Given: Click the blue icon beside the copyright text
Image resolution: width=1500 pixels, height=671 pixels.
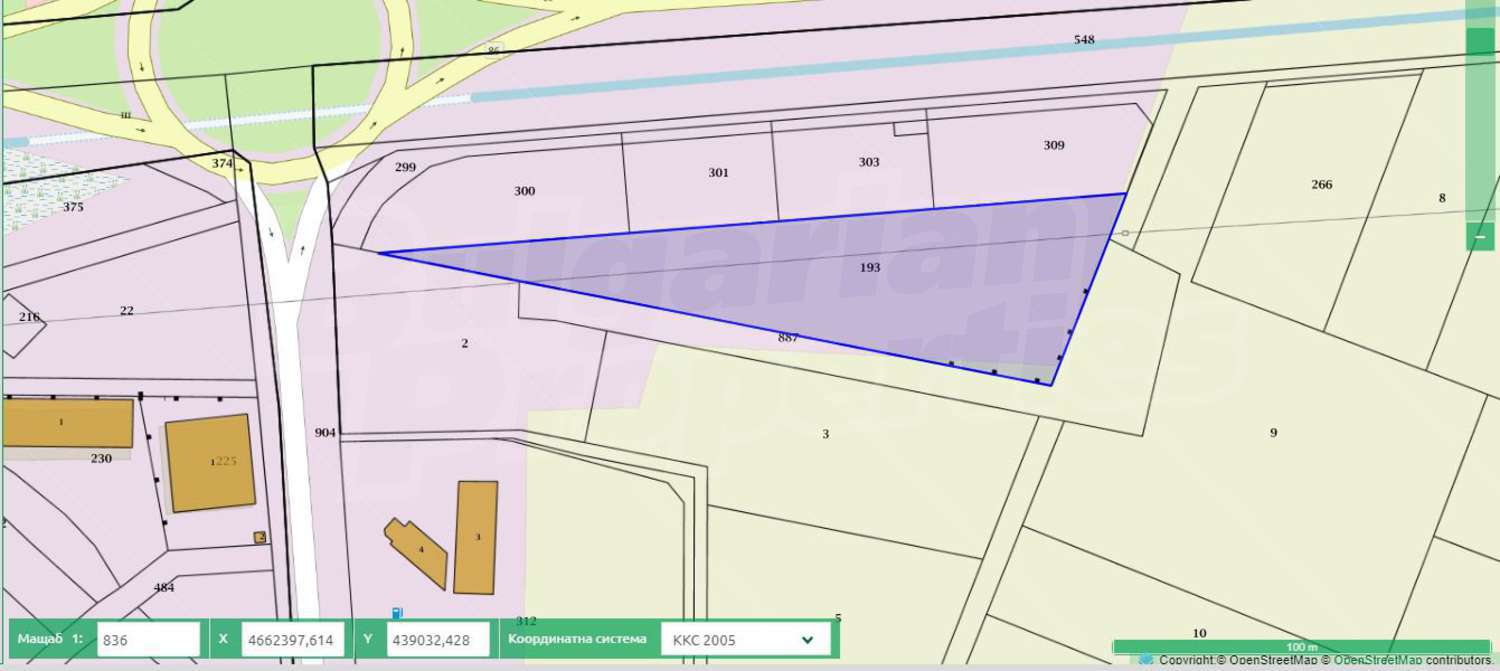Looking at the screenshot, I should pyautogui.click(x=1146, y=659).
